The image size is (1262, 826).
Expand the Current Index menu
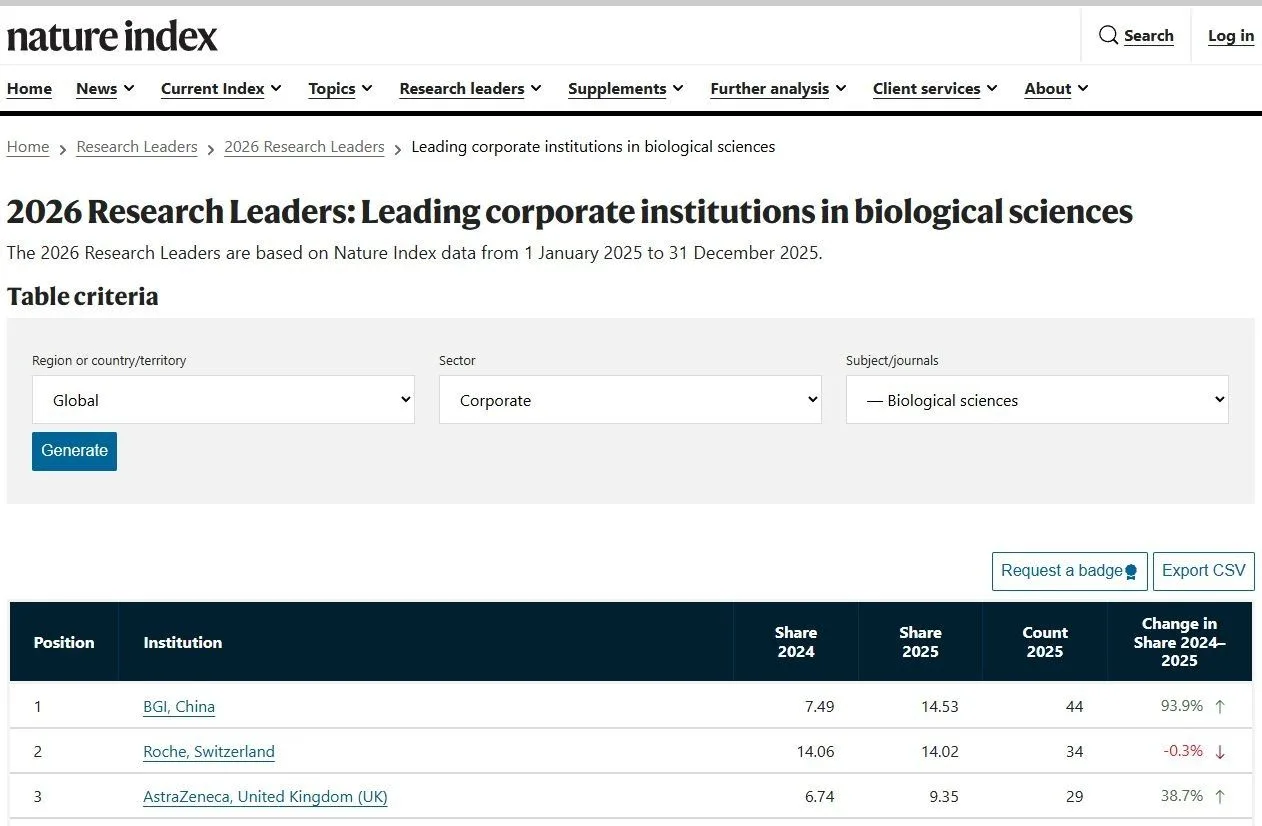(x=221, y=88)
